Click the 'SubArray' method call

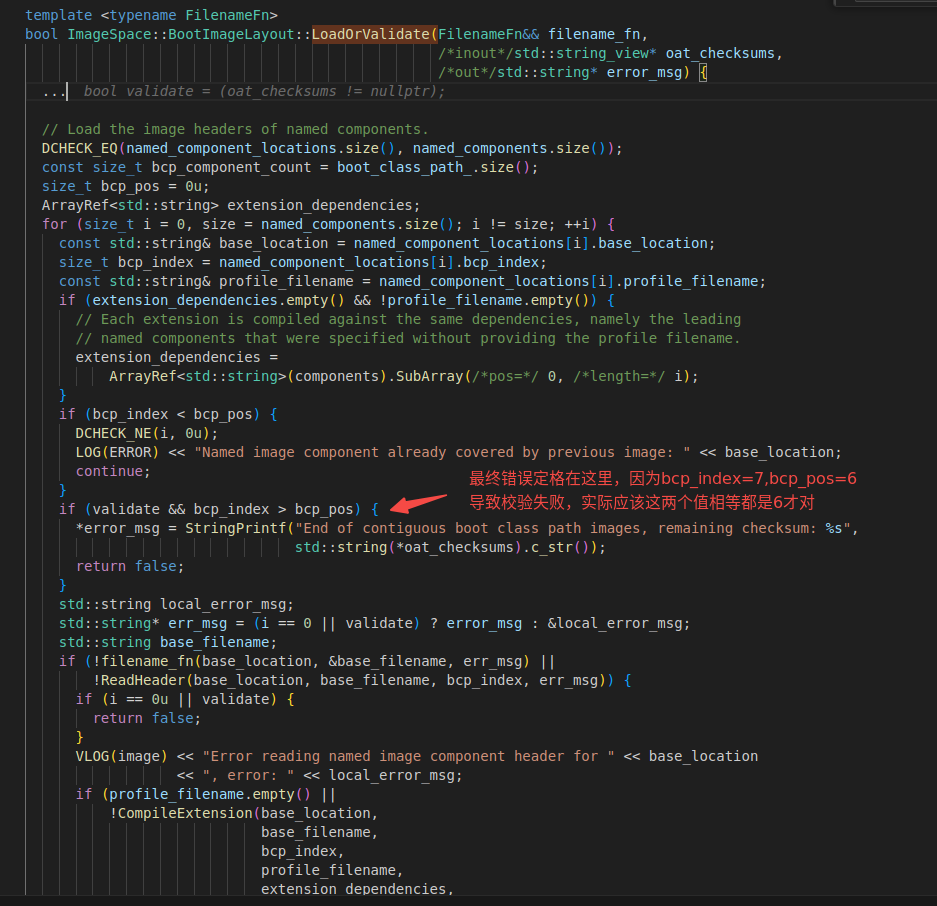[x=430, y=377]
